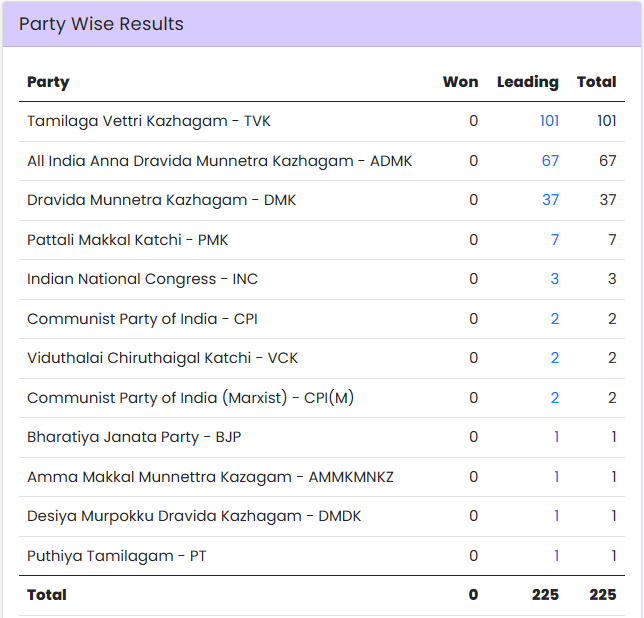
Task: Select Indian National Congress - INC name
Action: [142, 279]
